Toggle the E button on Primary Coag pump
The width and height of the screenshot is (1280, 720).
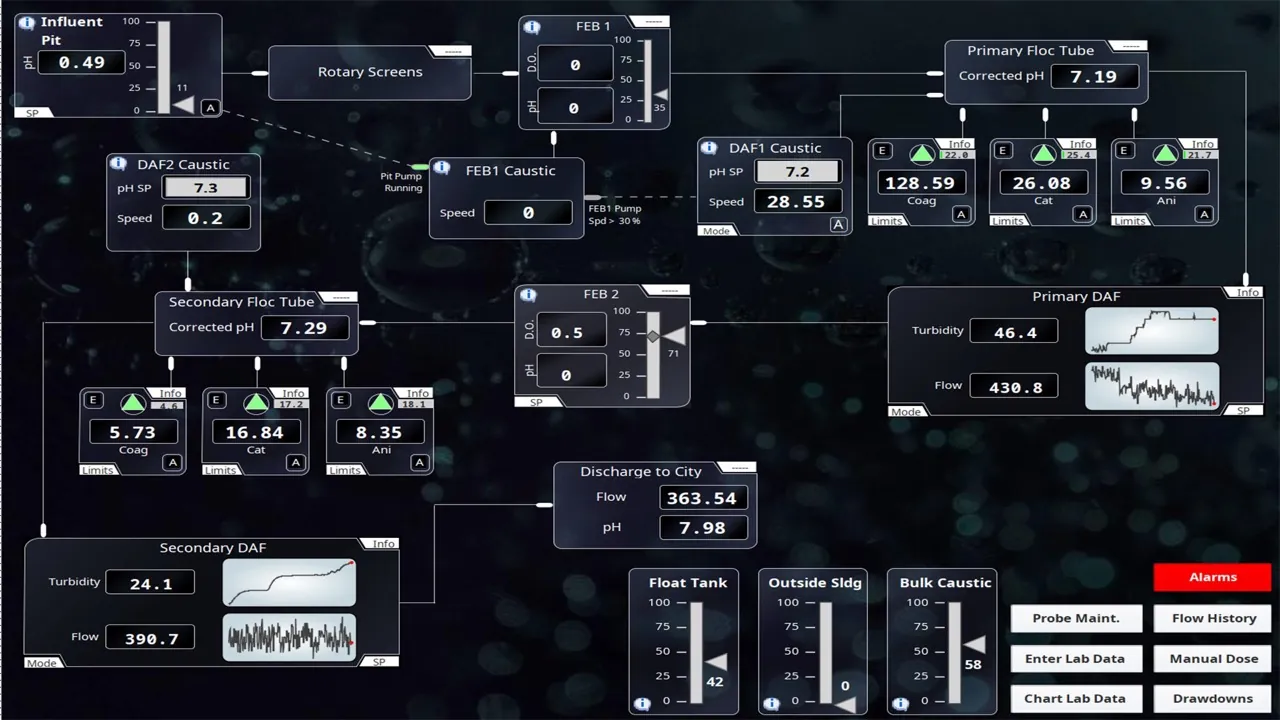coord(882,151)
